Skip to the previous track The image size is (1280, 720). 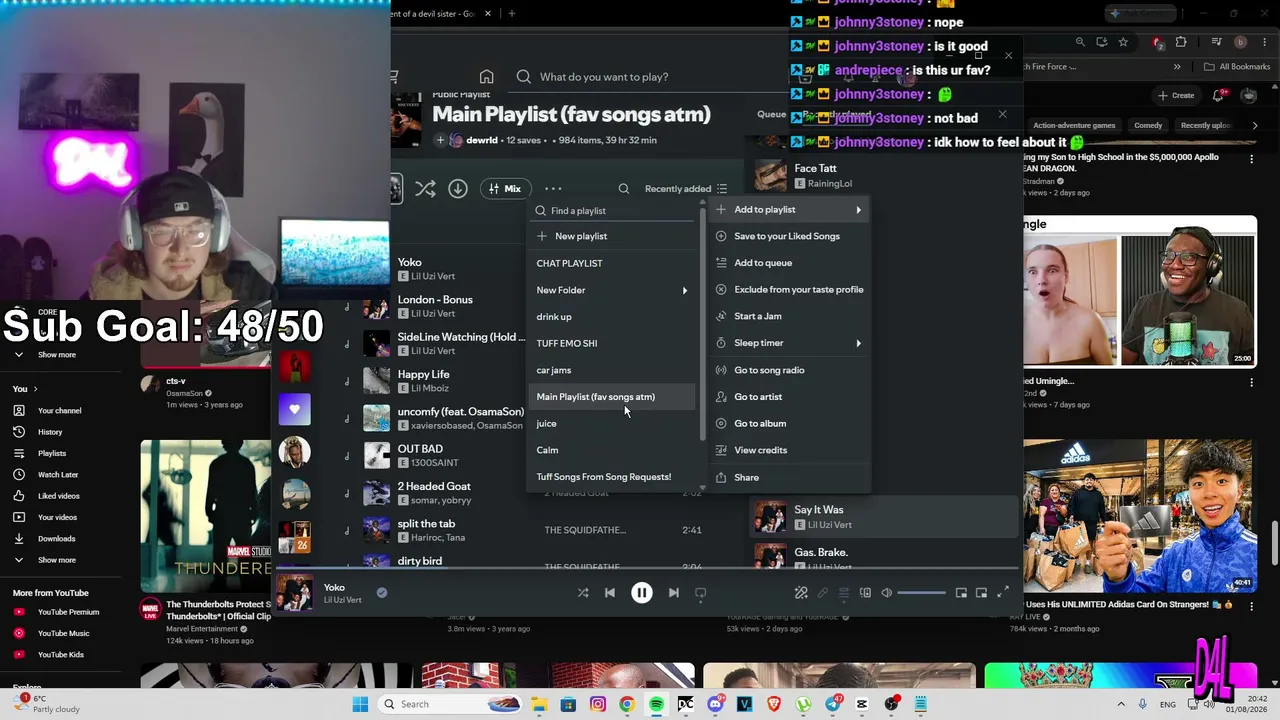[610, 593]
